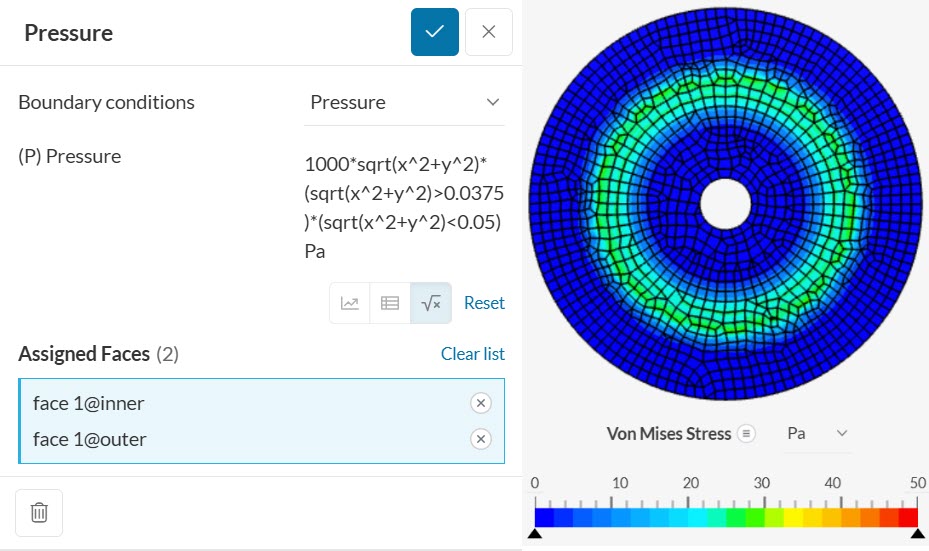Viewport: 929px width, 551px height.
Task: Click the Clear list link
Action: point(472,354)
